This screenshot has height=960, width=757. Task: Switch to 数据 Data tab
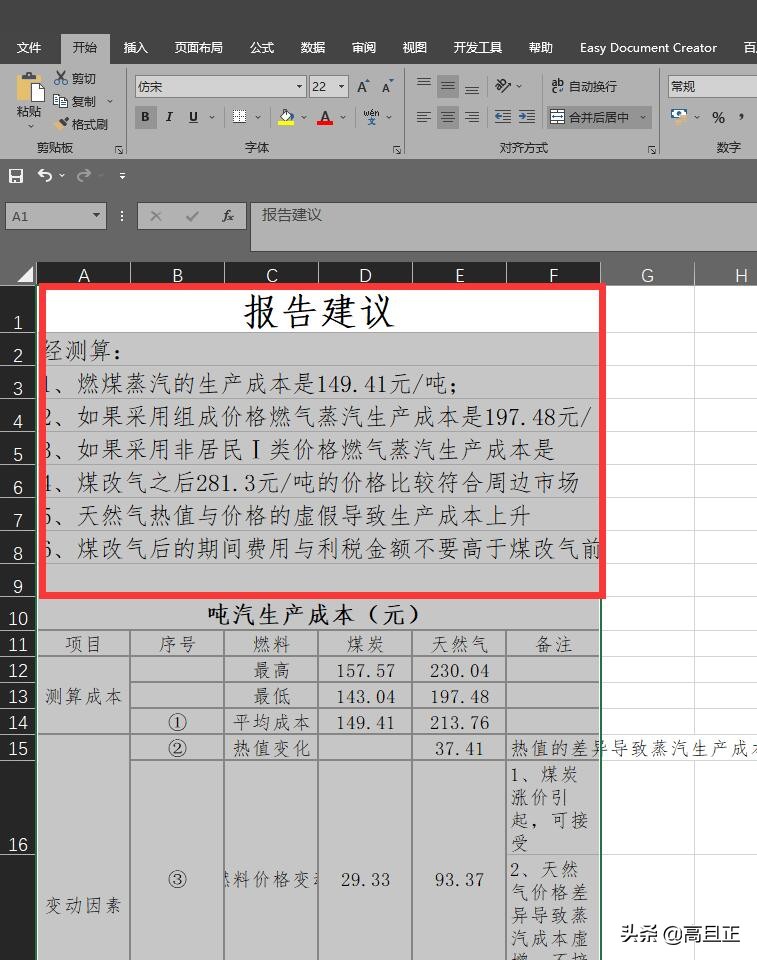pos(312,48)
